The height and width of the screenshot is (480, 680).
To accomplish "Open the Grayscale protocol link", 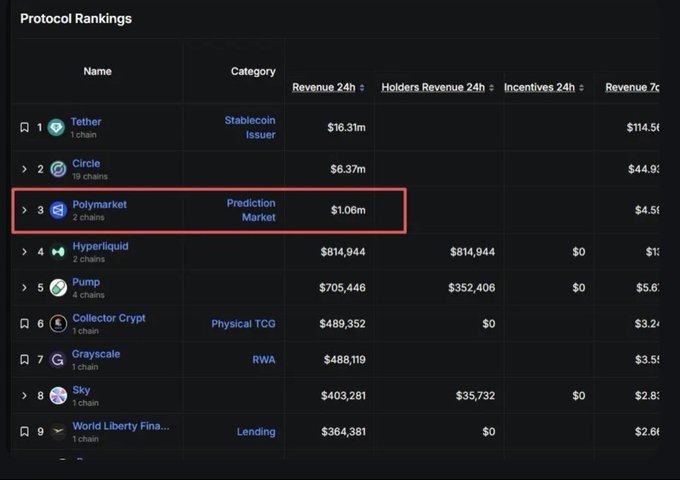I will pos(96,354).
